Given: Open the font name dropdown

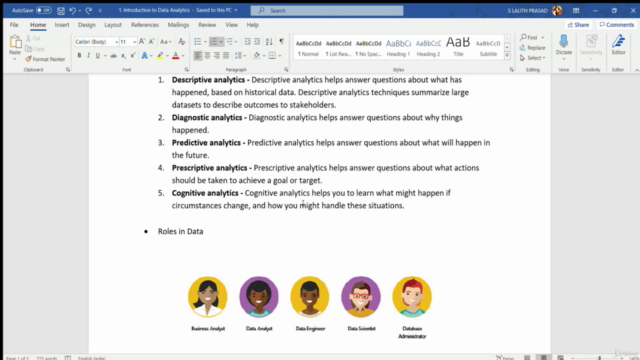Looking at the screenshot, I should pos(116,42).
